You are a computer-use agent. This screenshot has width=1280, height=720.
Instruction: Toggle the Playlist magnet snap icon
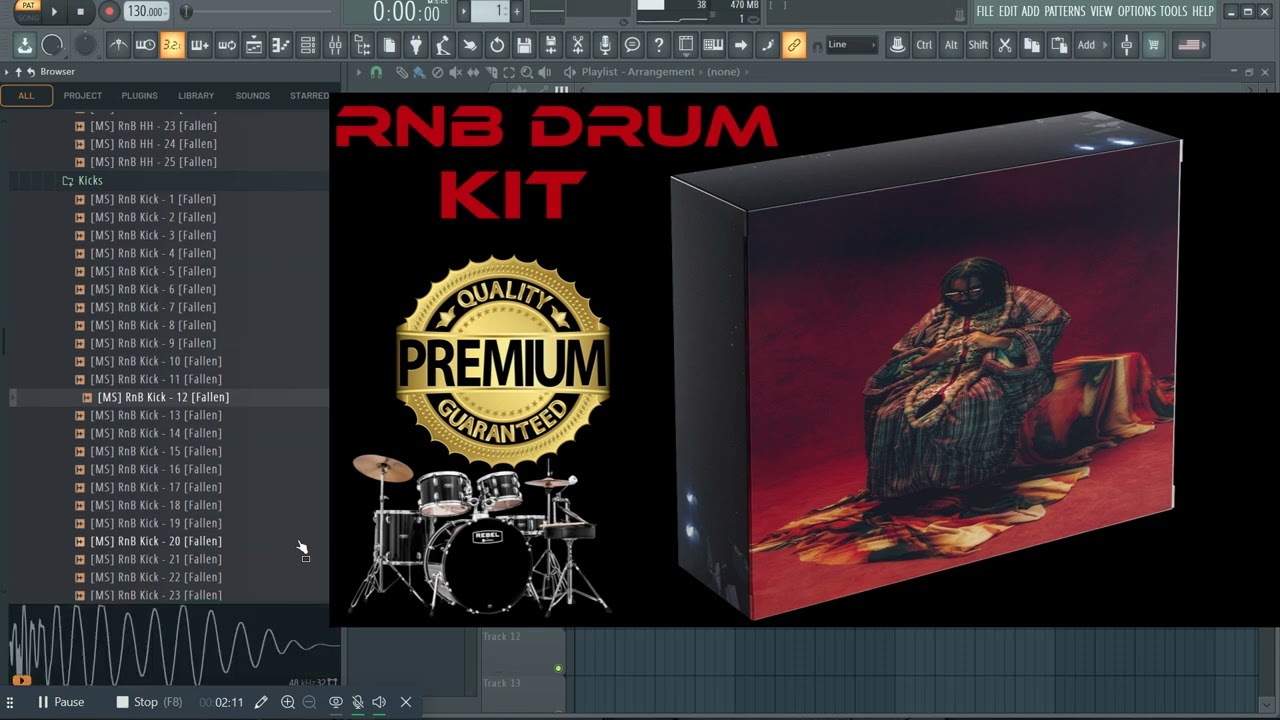pyautogui.click(x=376, y=72)
